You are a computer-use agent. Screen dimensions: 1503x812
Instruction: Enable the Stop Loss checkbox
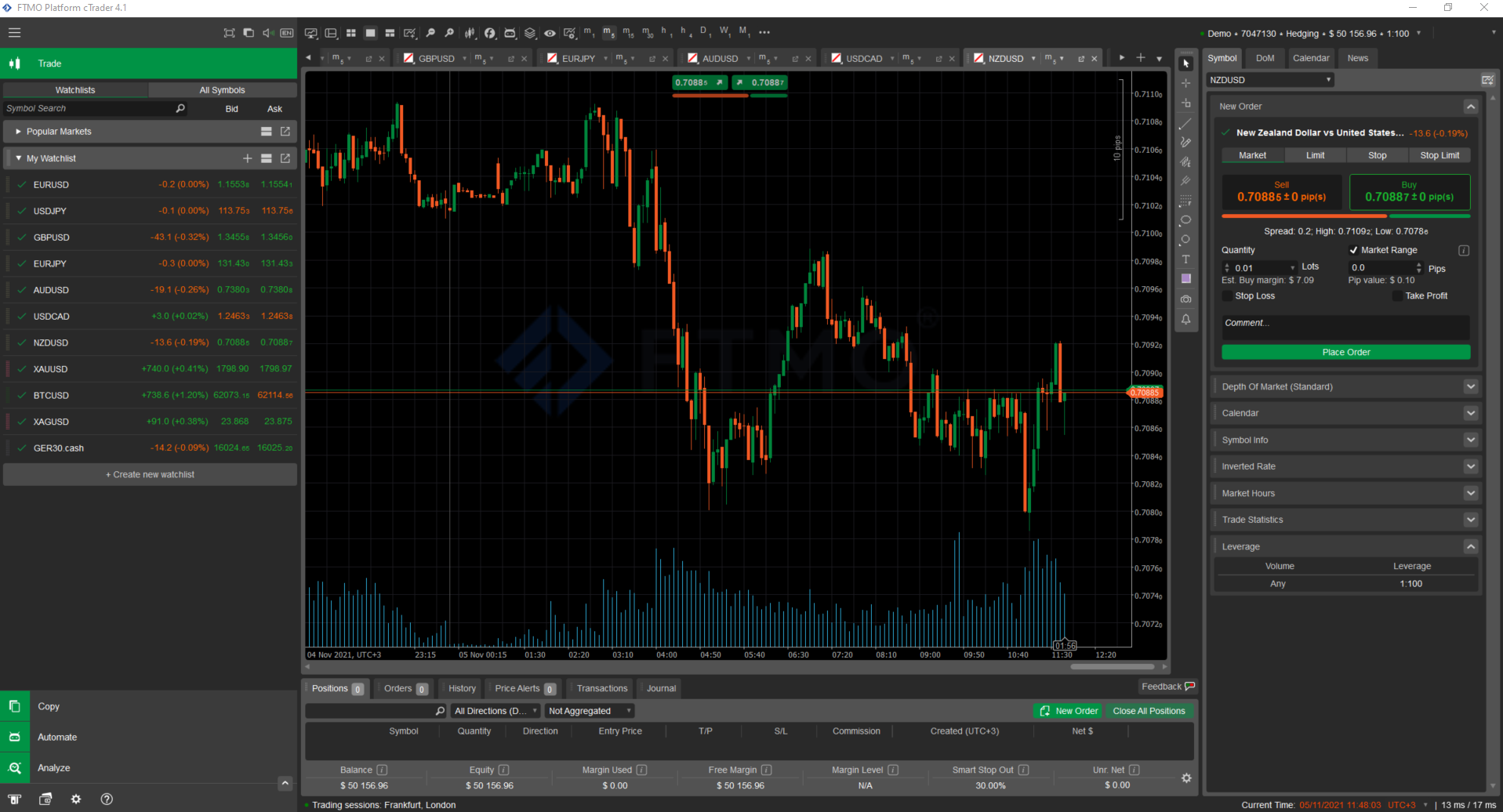pos(1227,295)
